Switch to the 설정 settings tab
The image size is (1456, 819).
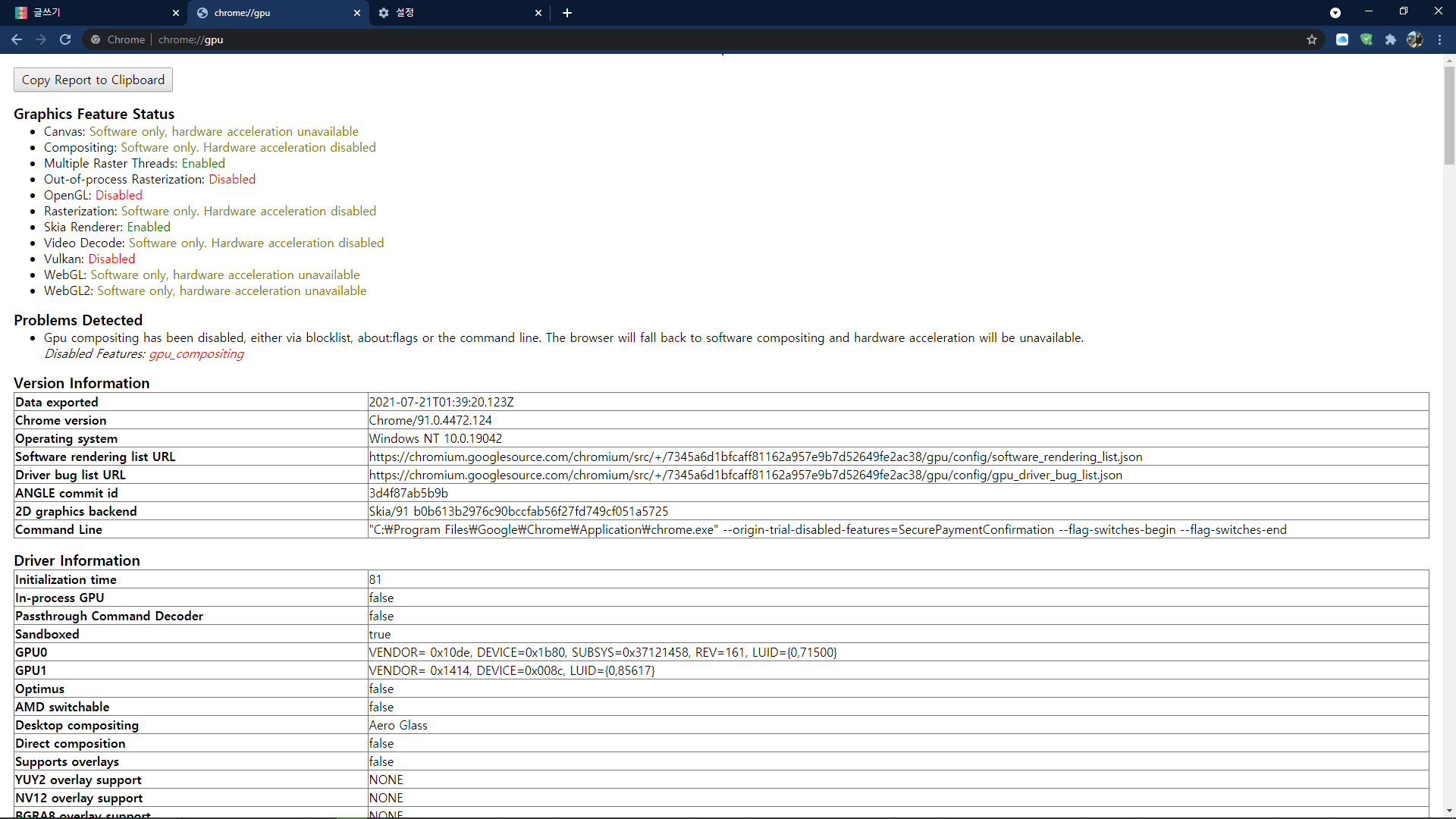coord(455,13)
